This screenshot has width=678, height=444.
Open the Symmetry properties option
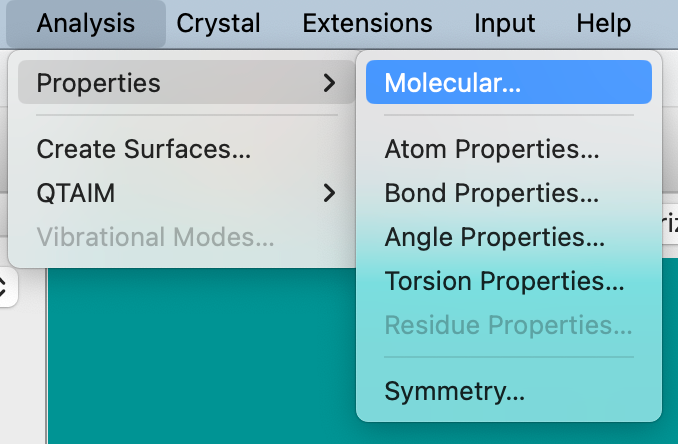pyautogui.click(x=454, y=390)
